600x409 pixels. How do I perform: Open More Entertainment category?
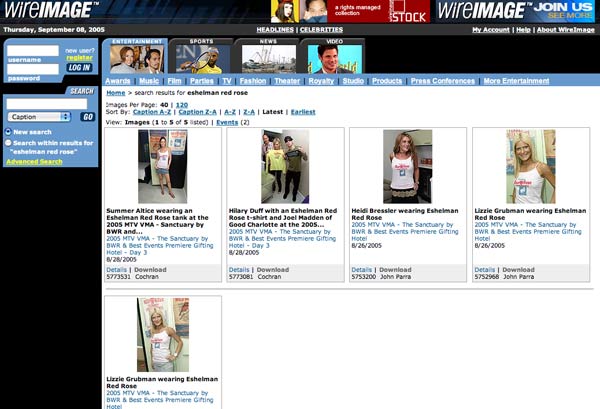coord(516,81)
